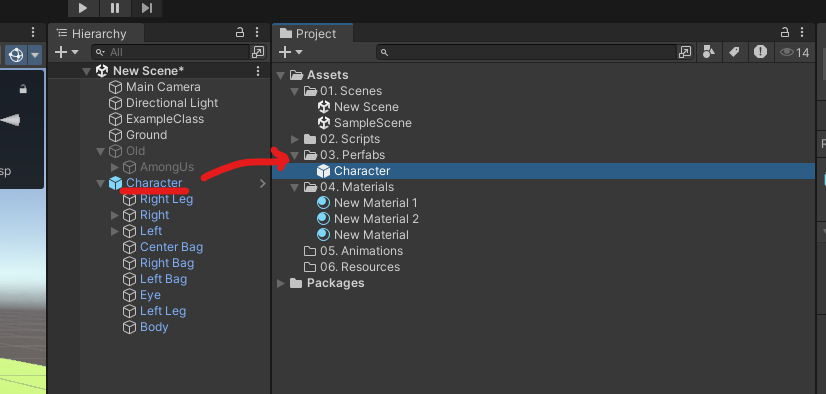Open the Scene view options dots menu
Screen dimensions: 826x394
point(33,33)
